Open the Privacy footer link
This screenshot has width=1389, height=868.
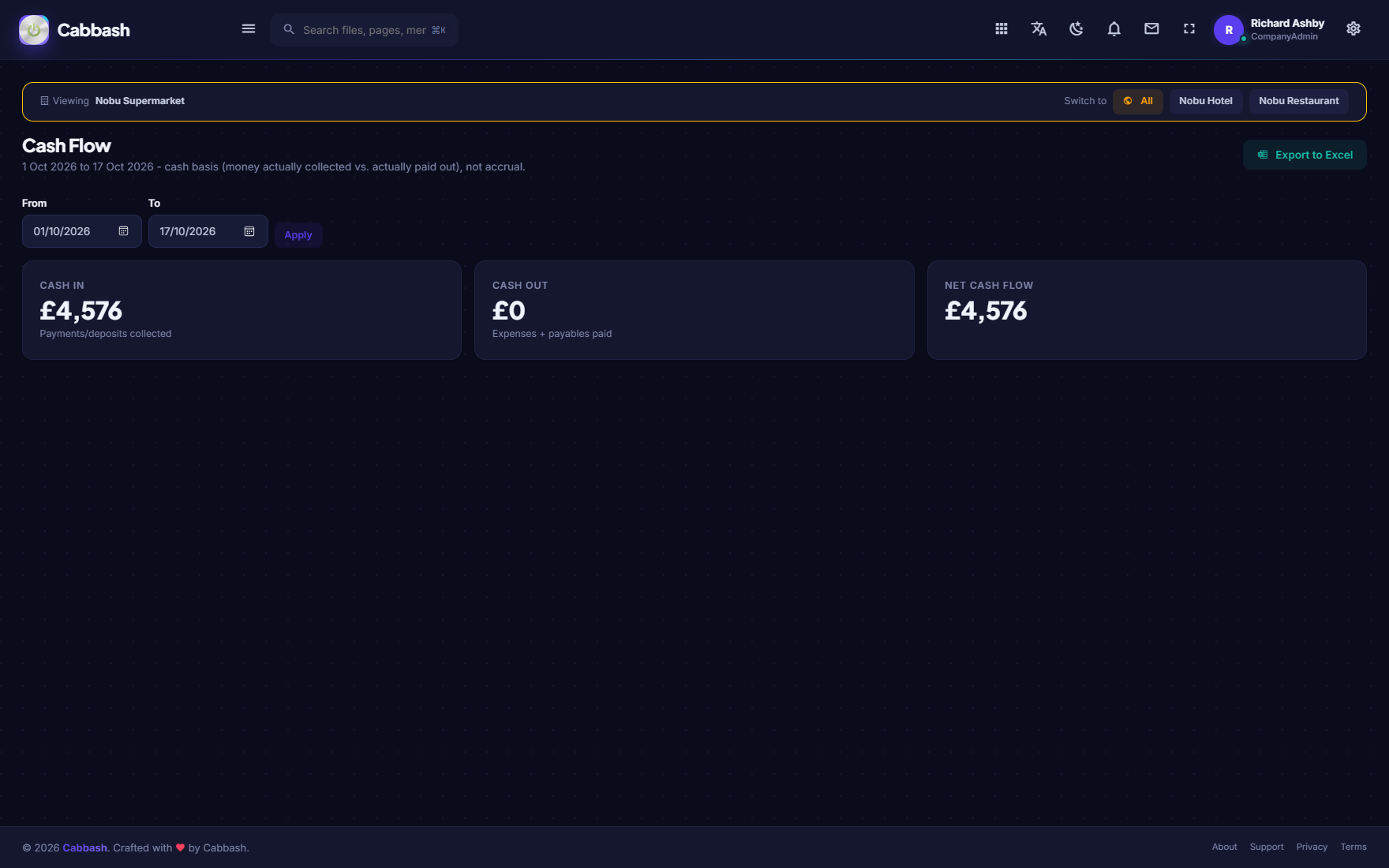click(x=1312, y=847)
